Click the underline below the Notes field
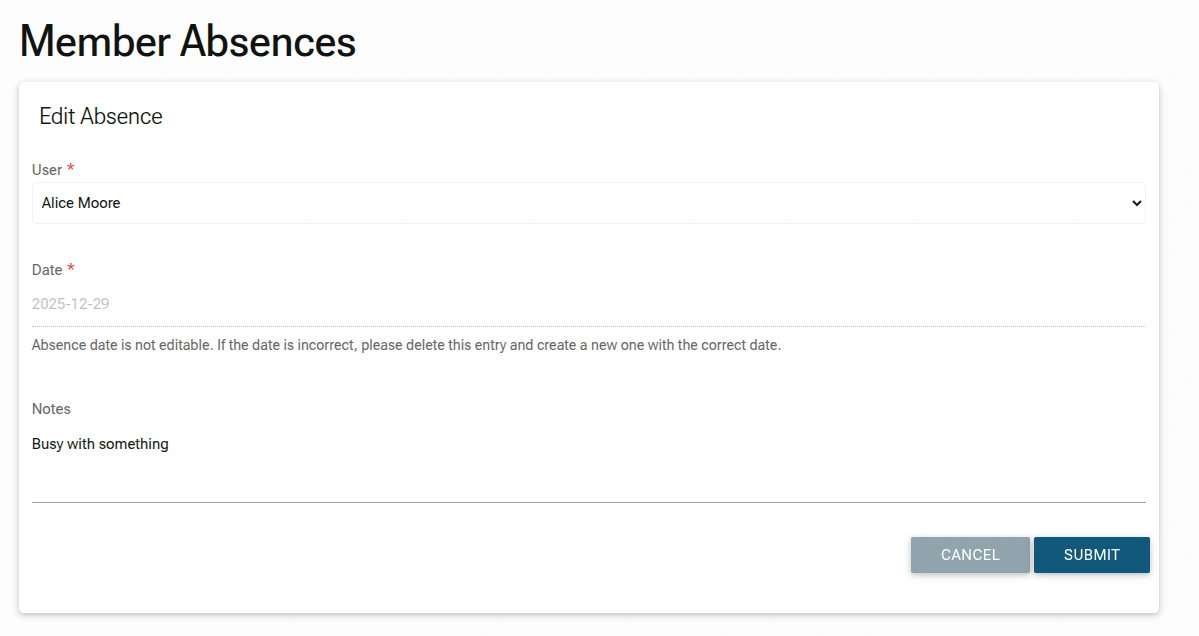This screenshot has height=636, width=1199. pyautogui.click(x=588, y=502)
